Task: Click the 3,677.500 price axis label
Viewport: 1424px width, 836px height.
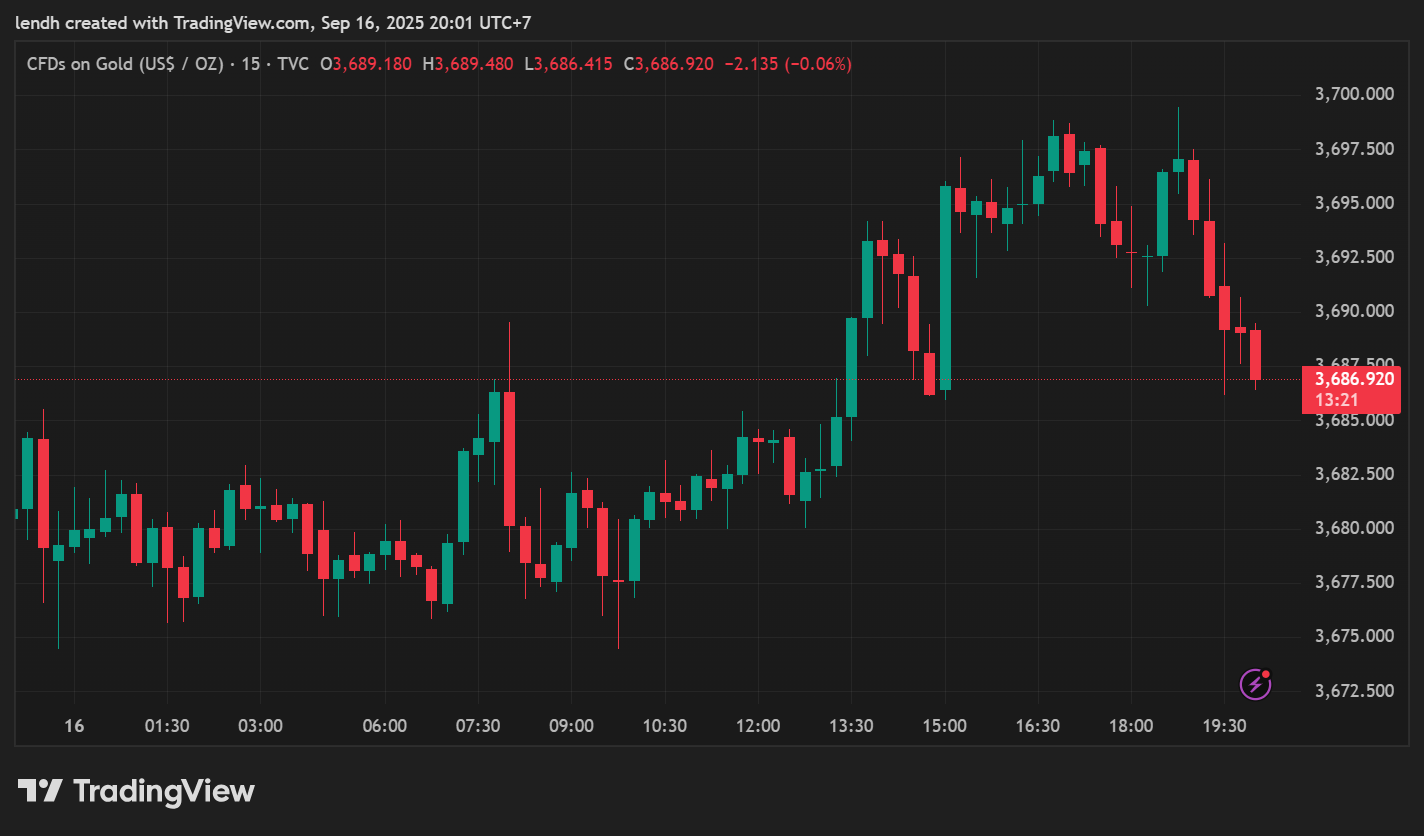Action: [1354, 582]
